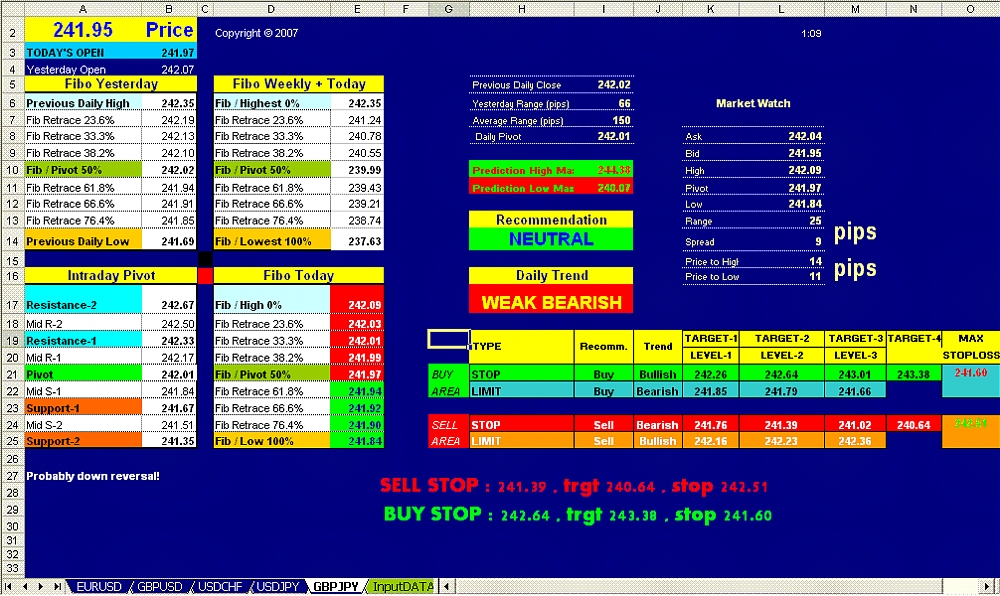
Task: Open the GBPUSD sheet tab
Action: (161, 587)
